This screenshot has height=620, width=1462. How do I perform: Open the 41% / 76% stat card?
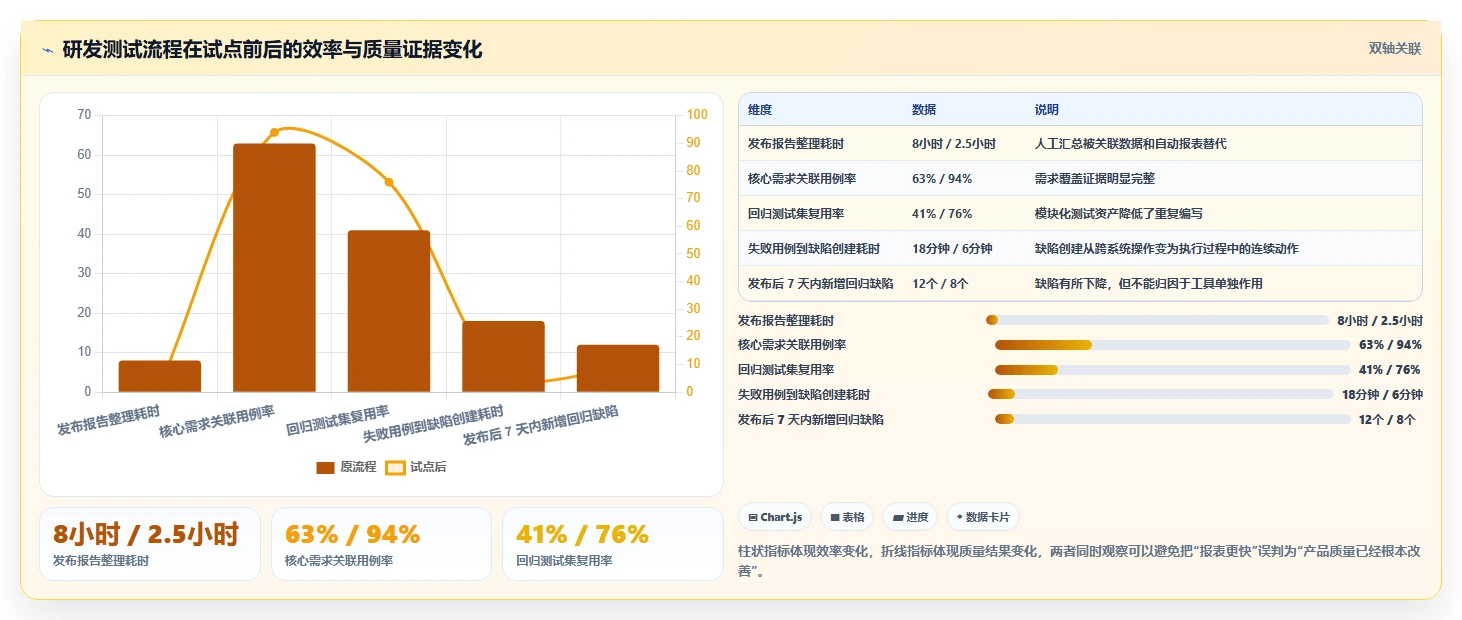click(x=613, y=544)
